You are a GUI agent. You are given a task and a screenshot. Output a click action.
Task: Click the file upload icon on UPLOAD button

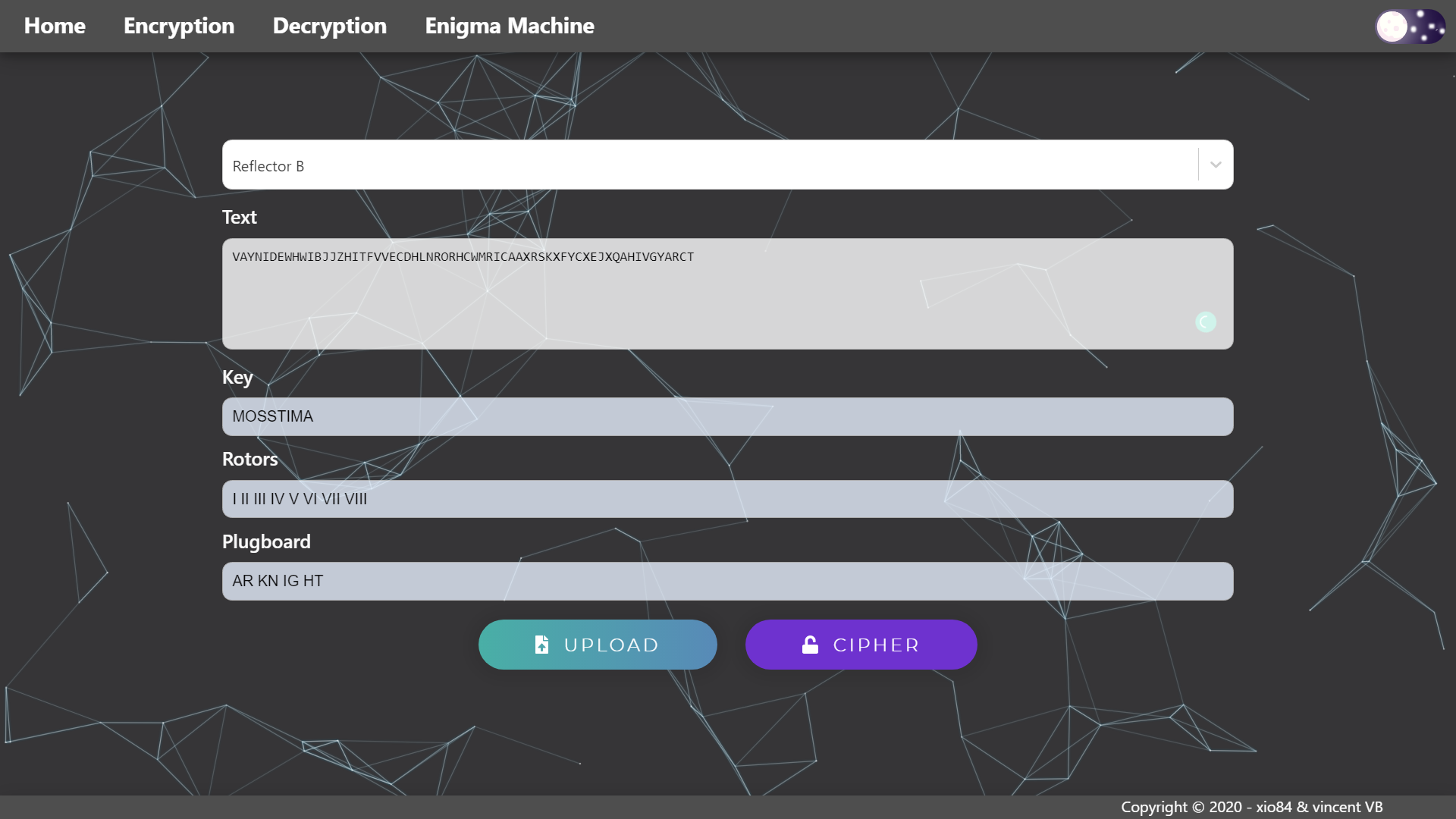541,645
